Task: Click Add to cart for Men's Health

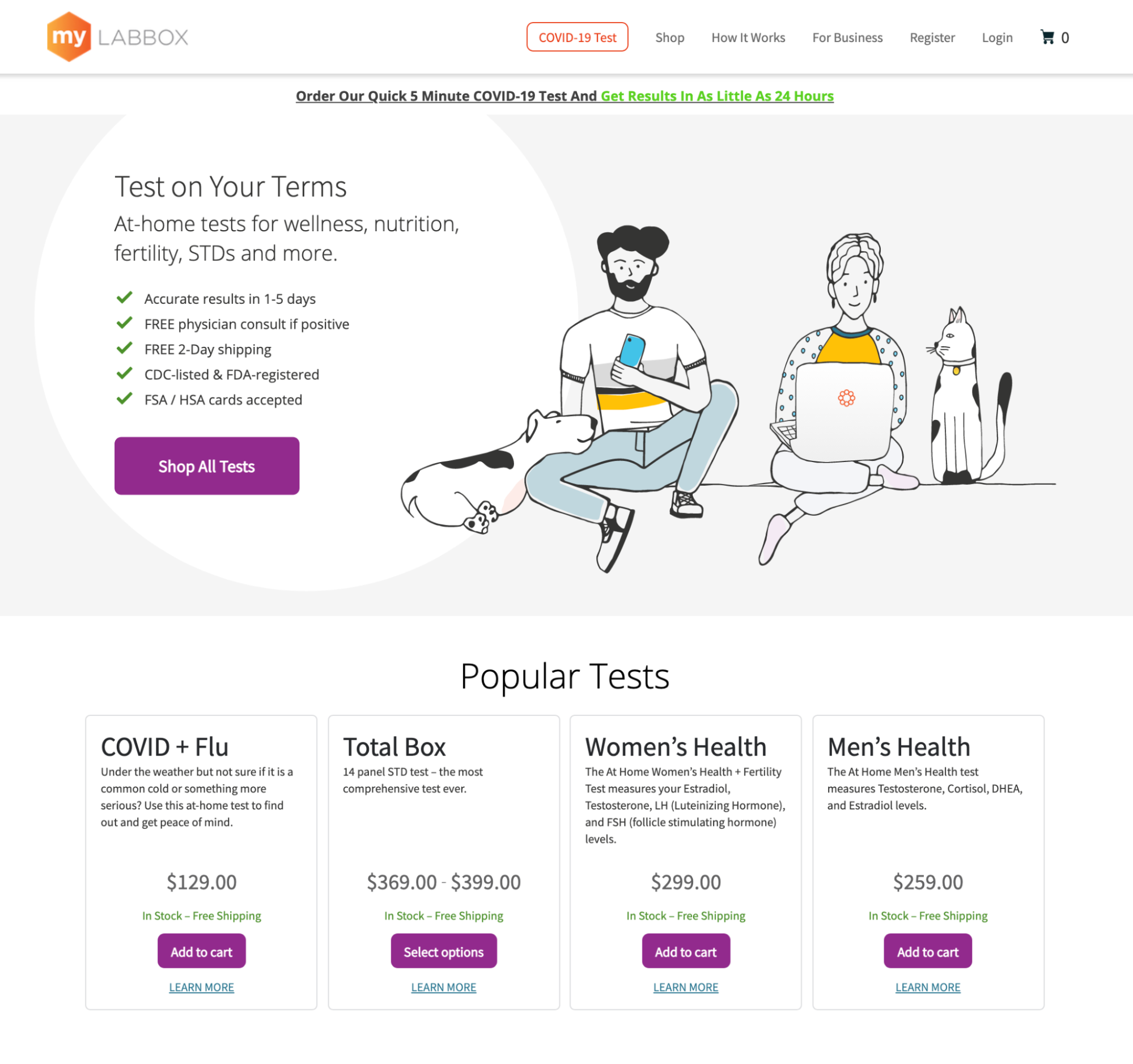Action: [927, 951]
